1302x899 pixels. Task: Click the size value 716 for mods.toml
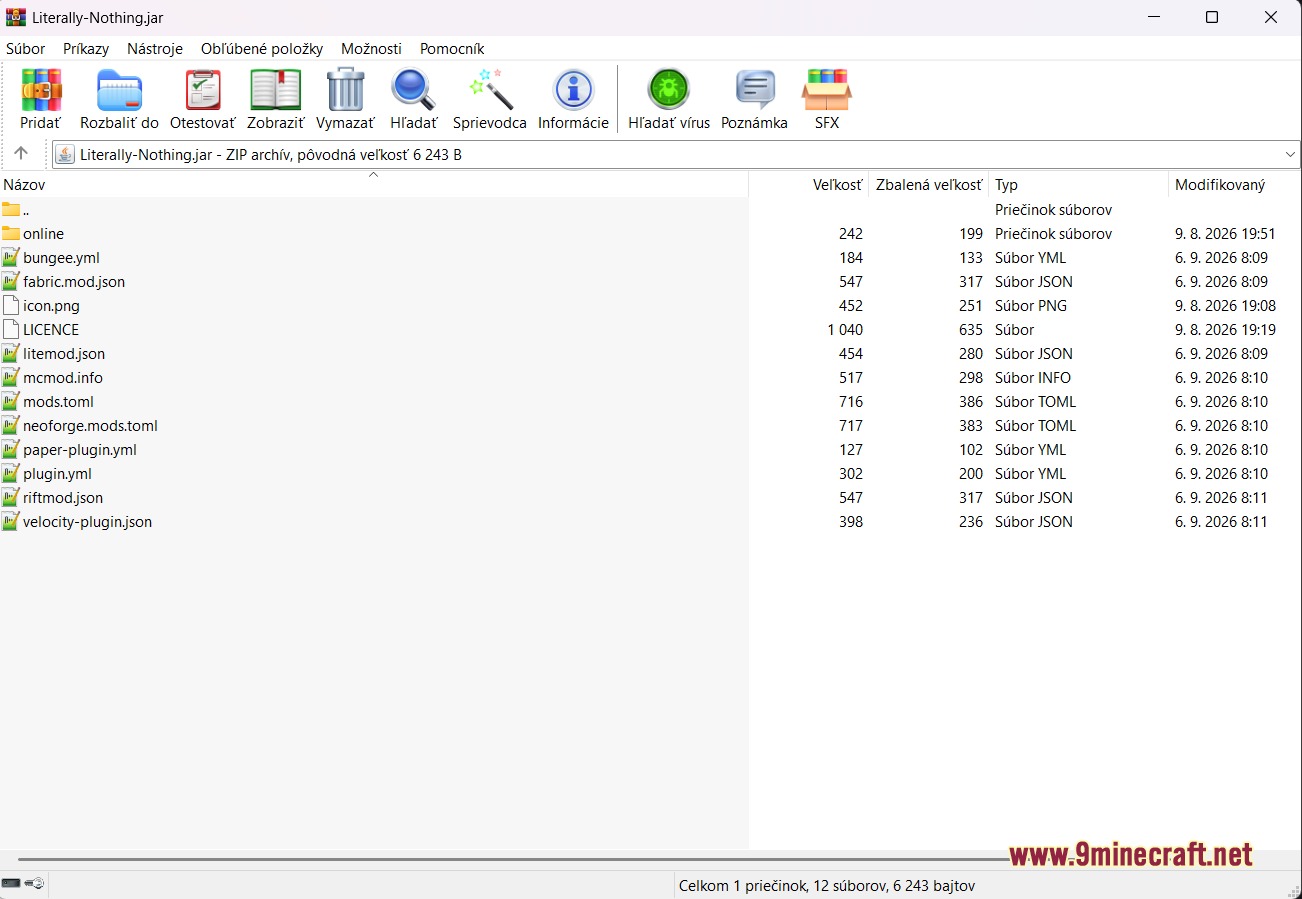(851, 402)
